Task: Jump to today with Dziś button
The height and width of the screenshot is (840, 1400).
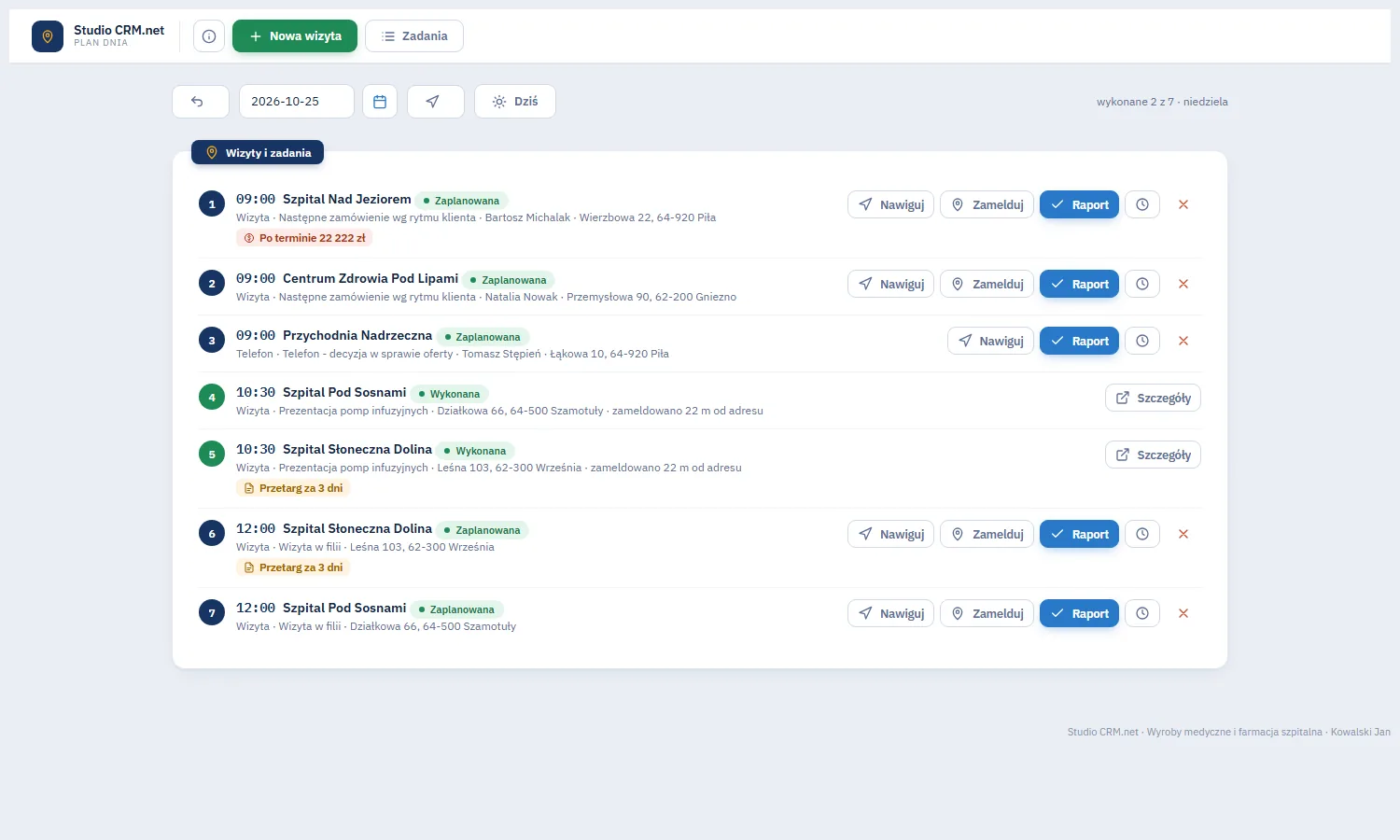Action: click(x=515, y=102)
